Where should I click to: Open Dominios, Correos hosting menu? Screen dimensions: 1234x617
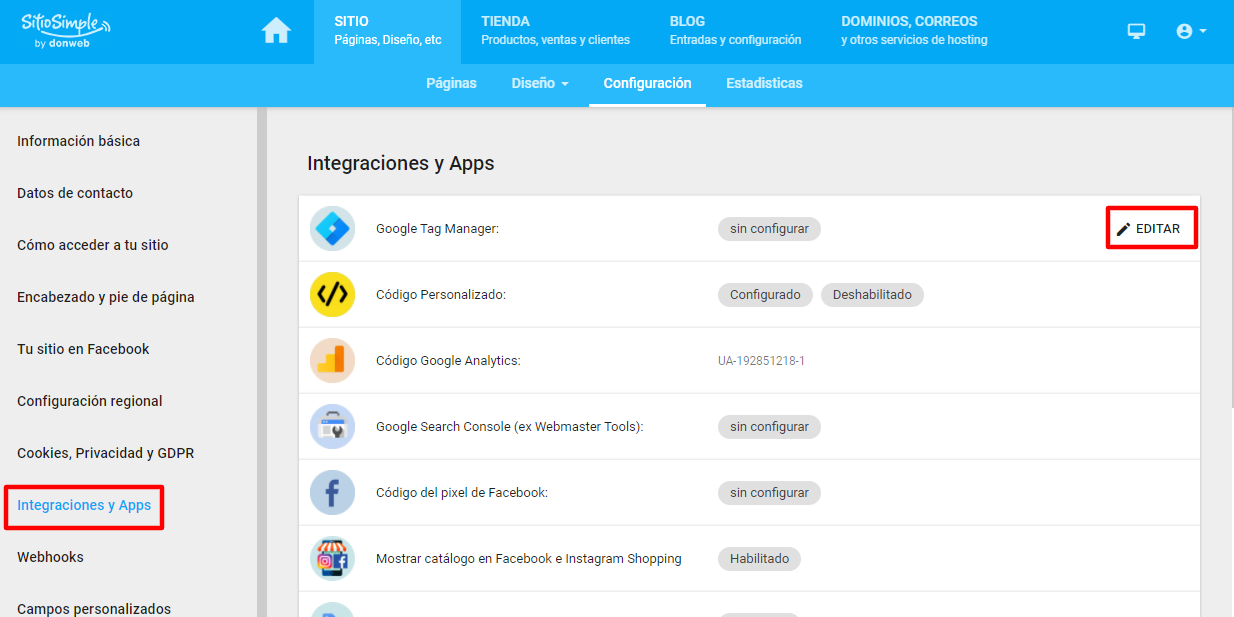pos(914,31)
